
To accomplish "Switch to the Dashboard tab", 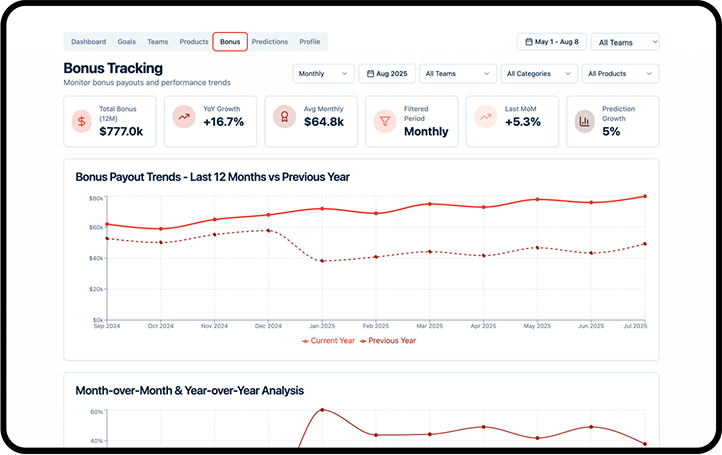I will 88,42.
